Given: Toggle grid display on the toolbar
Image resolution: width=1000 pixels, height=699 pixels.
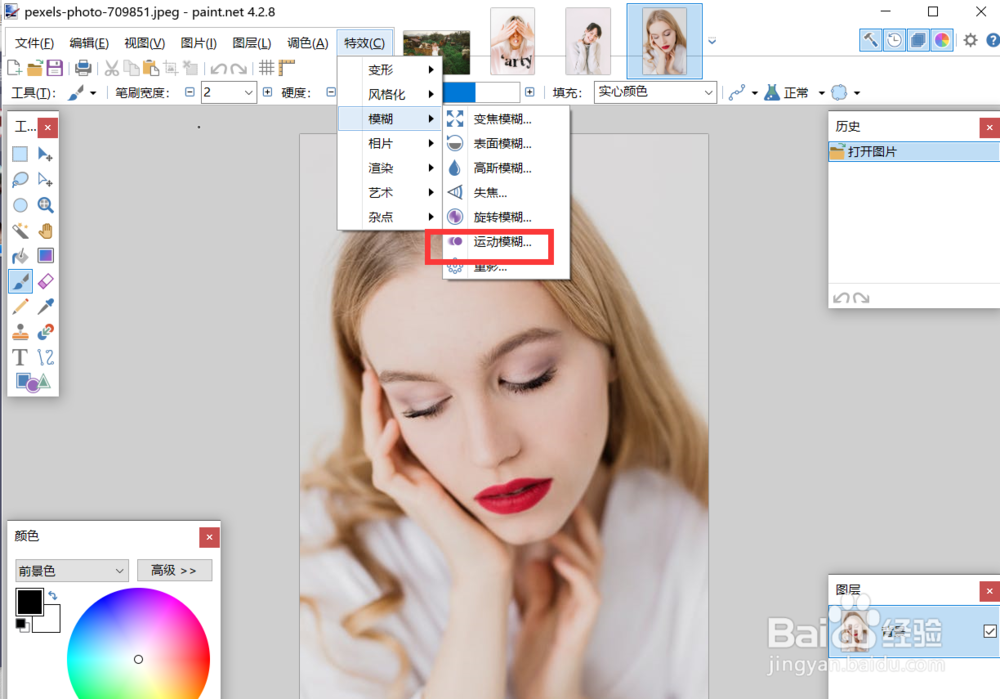Looking at the screenshot, I should tap(266, 67).
